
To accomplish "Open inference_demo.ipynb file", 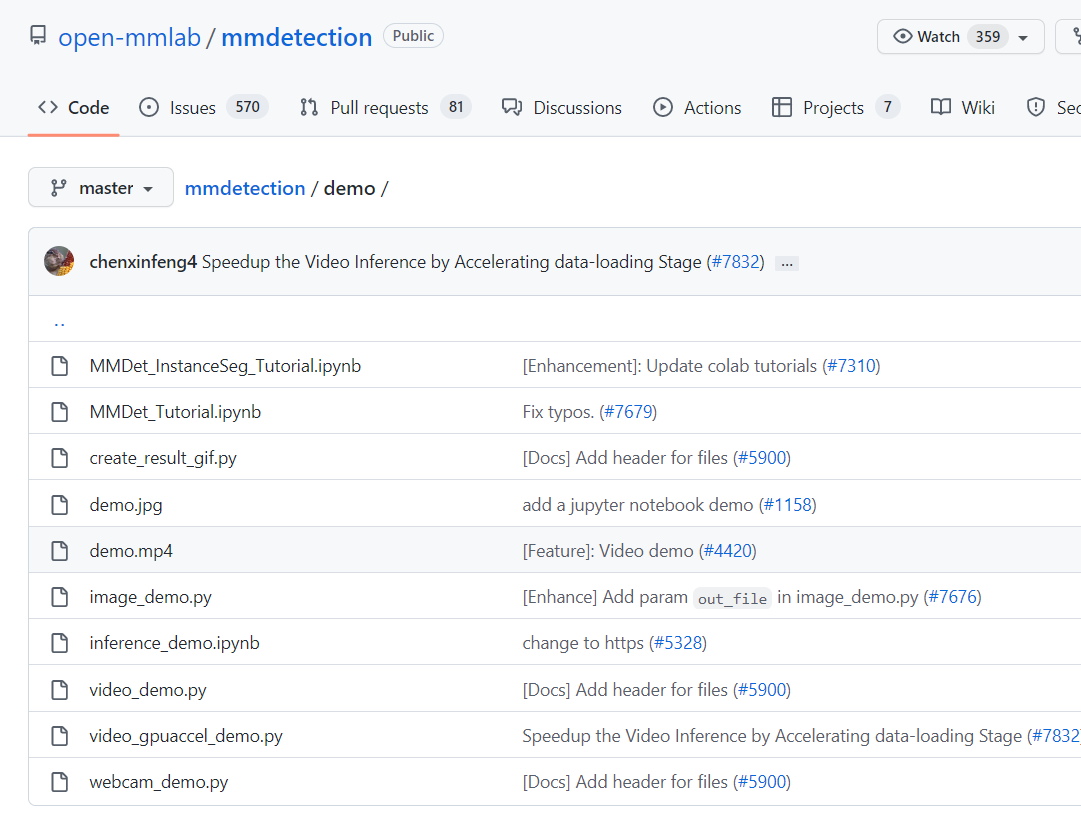I will 174,643.
